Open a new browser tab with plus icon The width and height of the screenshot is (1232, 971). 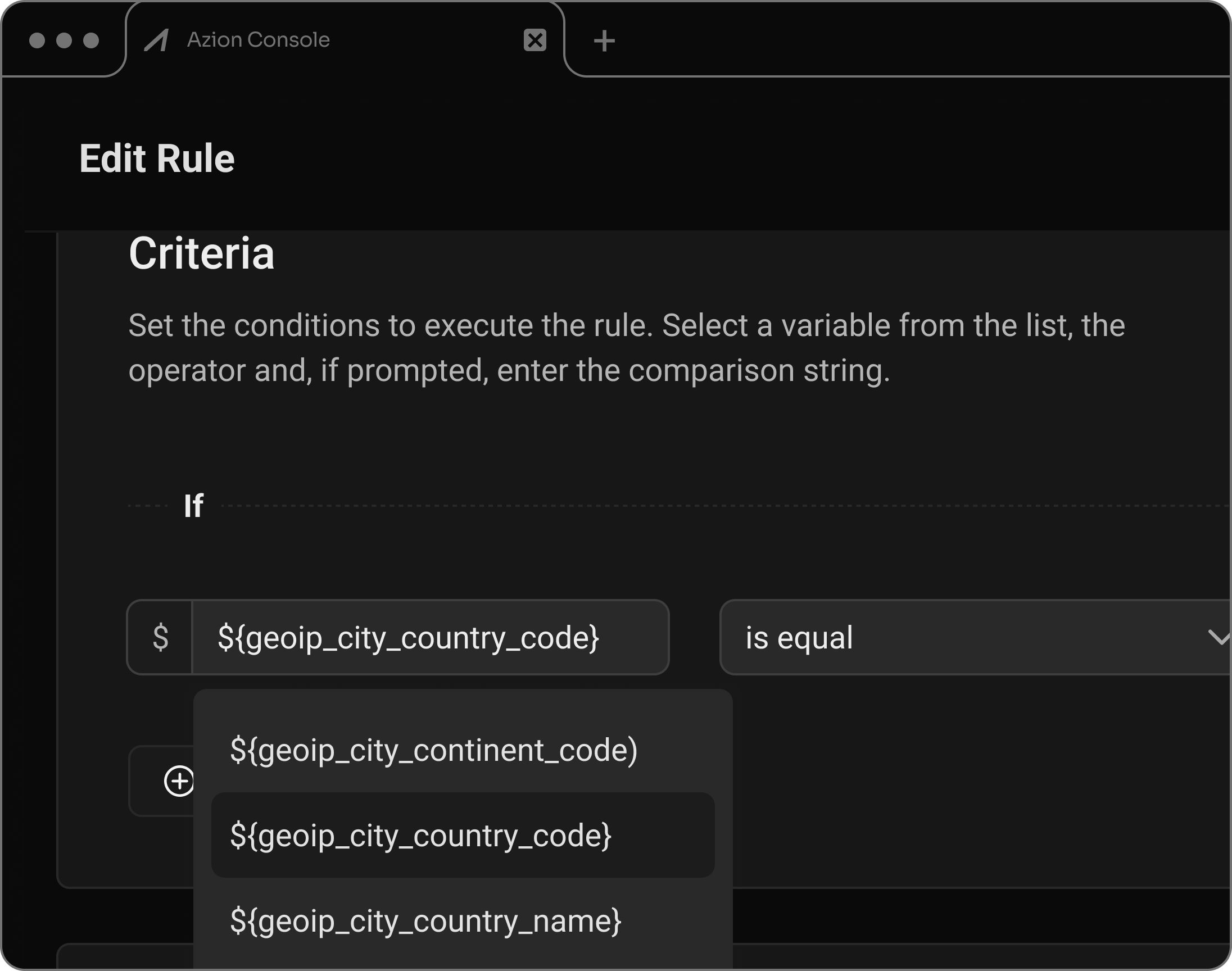pos(604,41)
